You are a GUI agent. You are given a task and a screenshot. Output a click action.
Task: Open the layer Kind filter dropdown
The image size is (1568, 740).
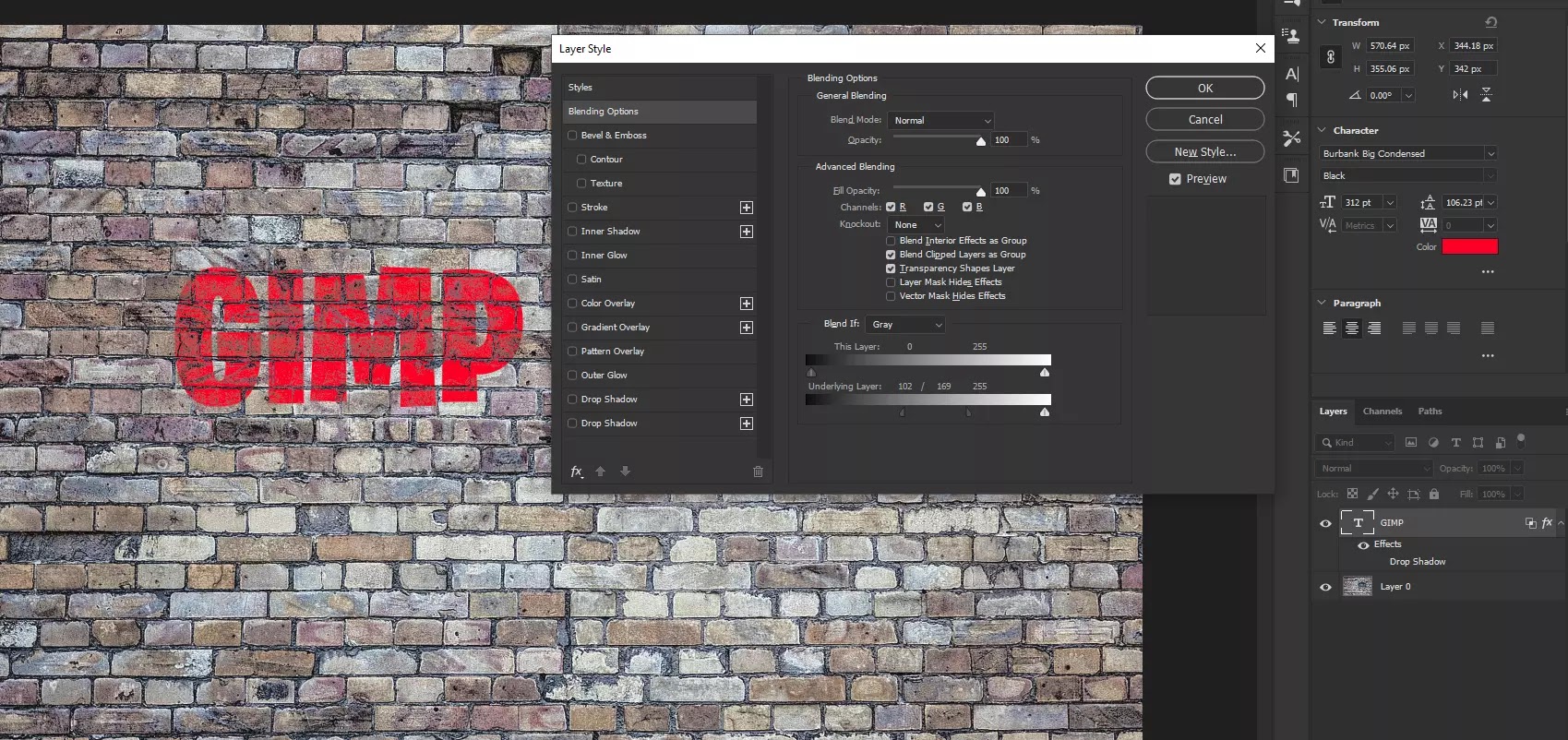click(x=1355, y=443)
